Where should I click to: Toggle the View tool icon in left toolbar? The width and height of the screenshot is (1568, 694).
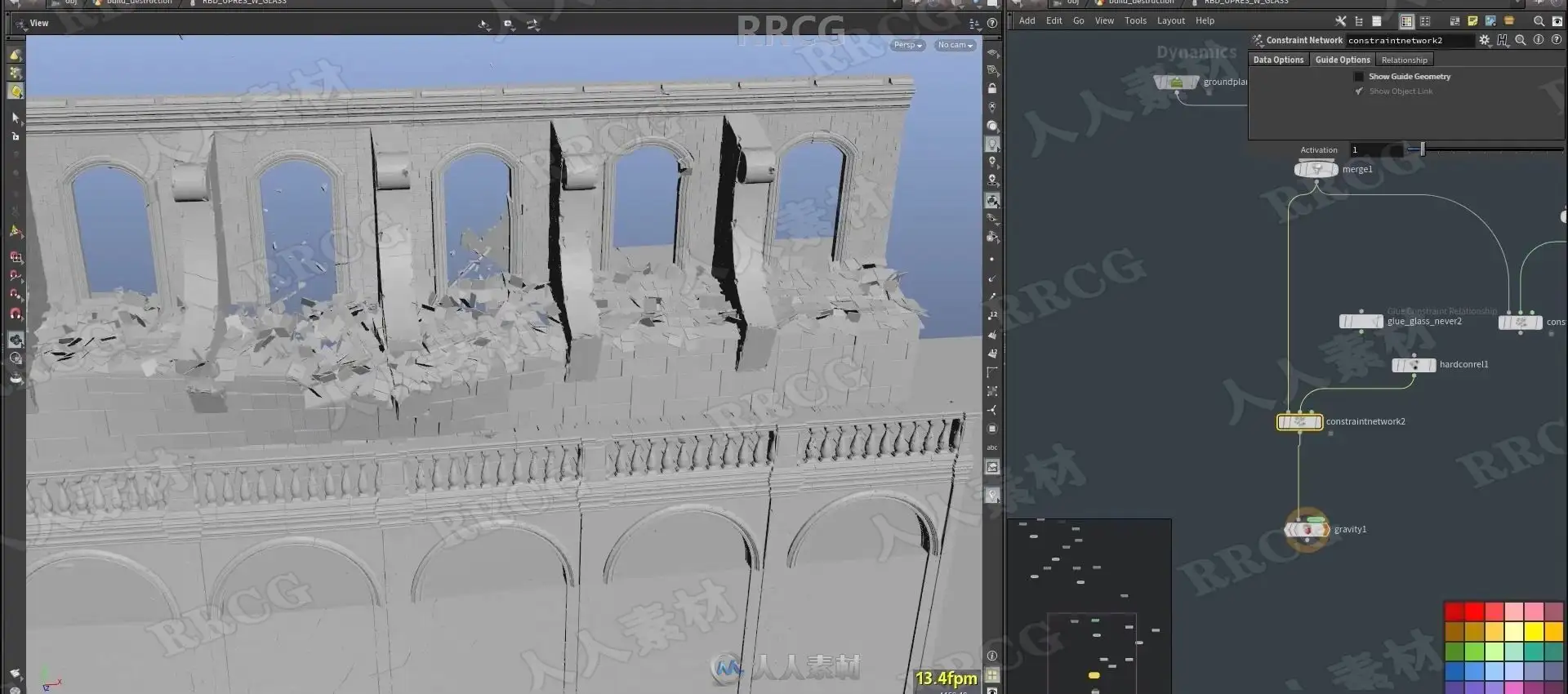tap(16, 340)
